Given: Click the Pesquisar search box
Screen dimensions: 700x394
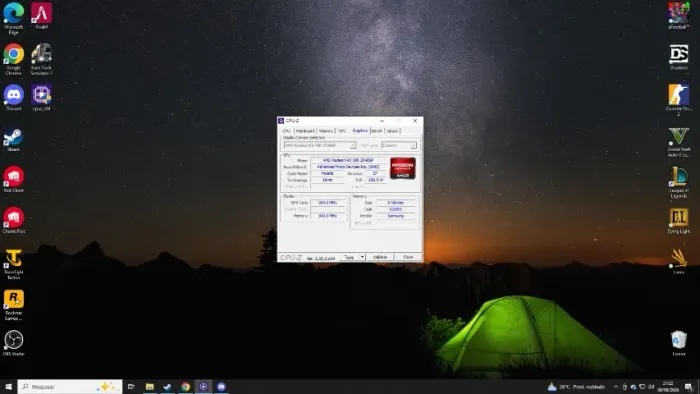Looking at the screenshot, I should tap(70, 386).
